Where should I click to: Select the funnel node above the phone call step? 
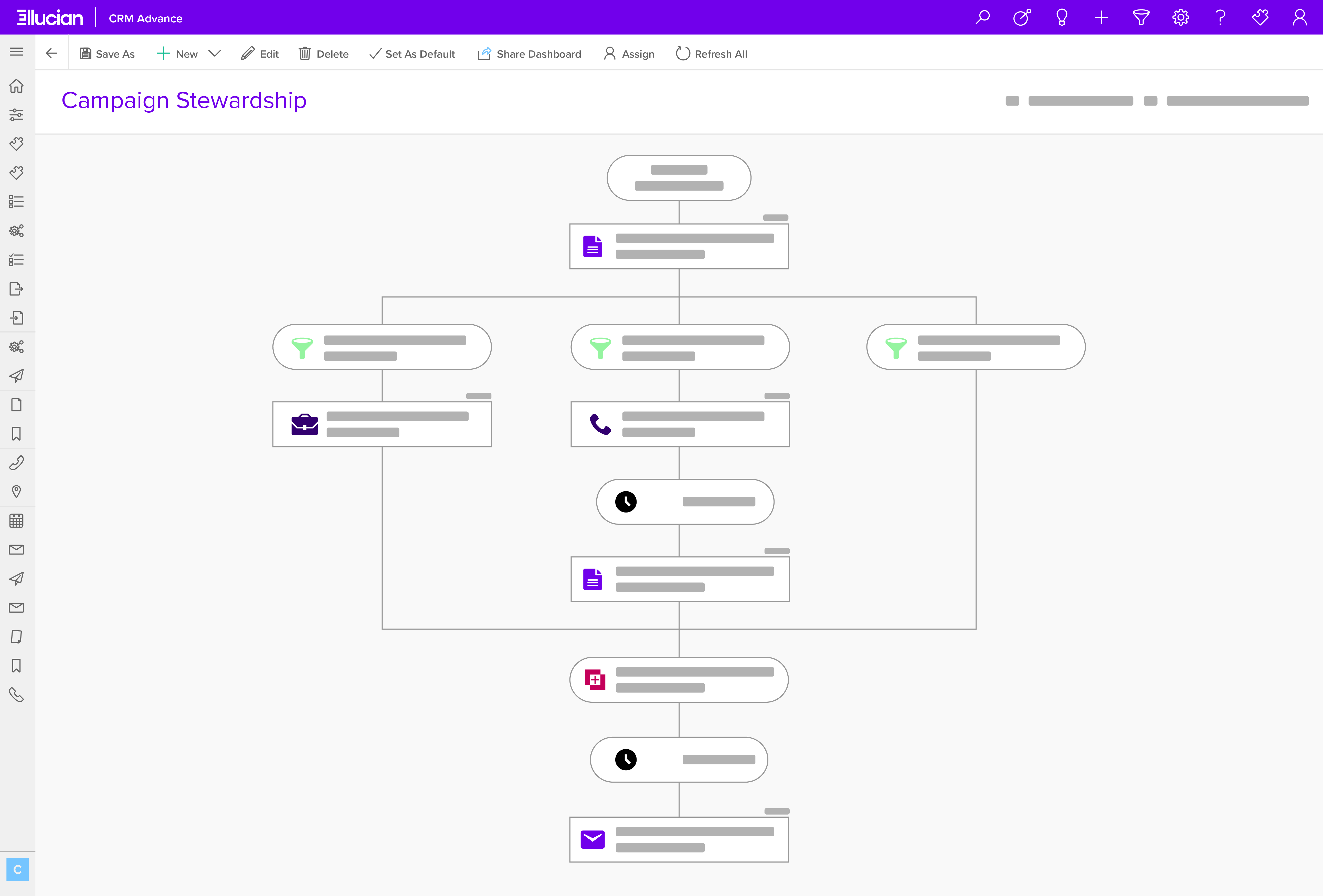pos(680,347)
